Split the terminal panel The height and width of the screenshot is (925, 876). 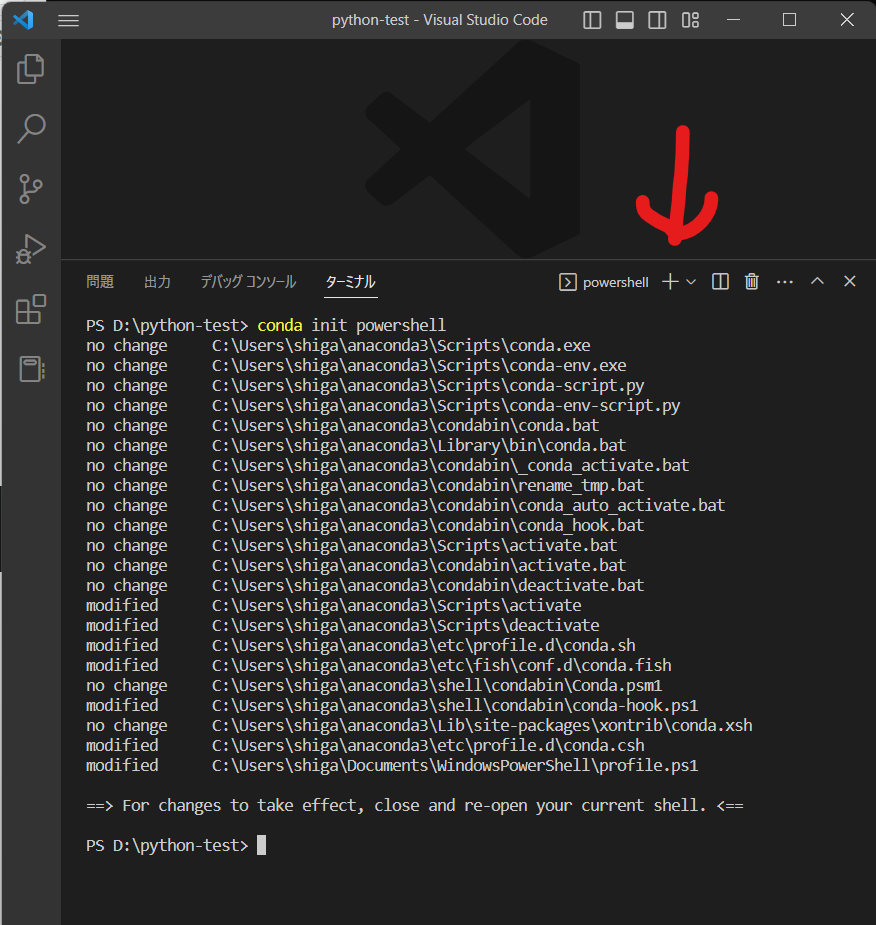pos(719,281)
